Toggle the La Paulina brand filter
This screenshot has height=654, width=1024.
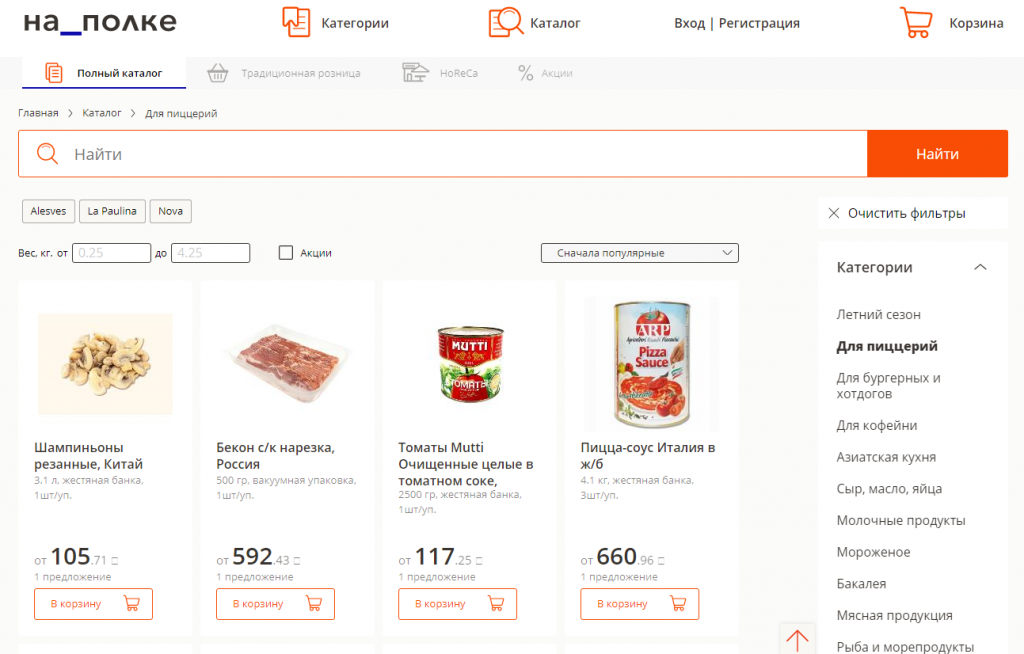click(x=112, y=211)
